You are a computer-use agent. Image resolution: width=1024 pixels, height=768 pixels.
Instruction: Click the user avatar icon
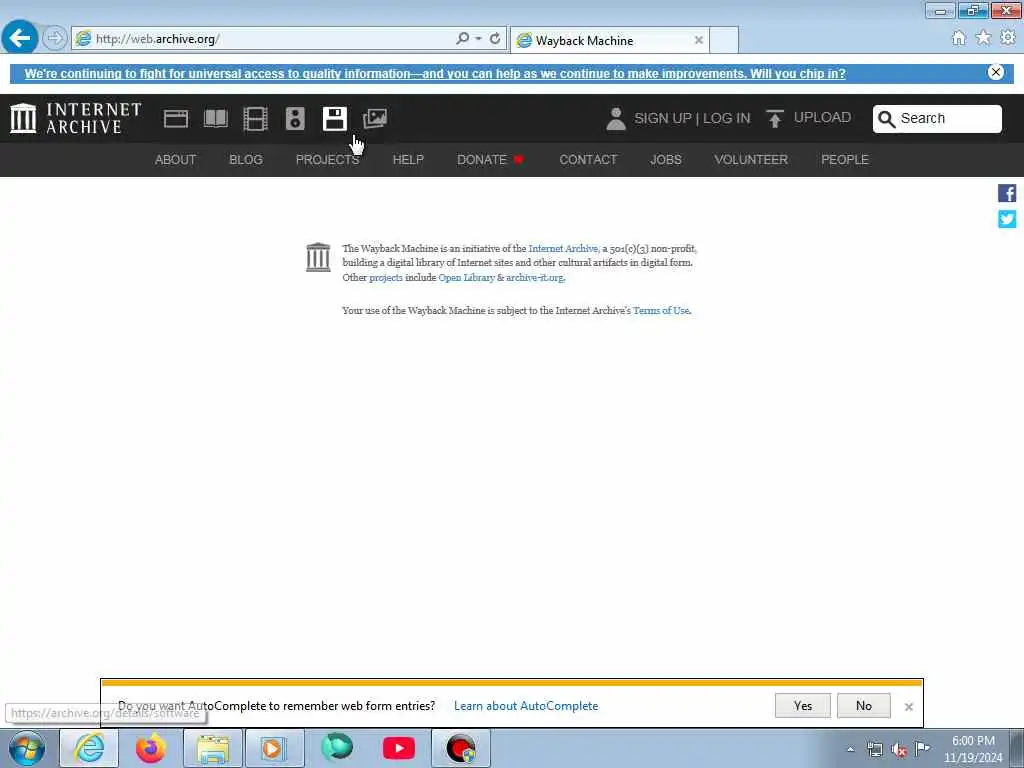click(x=615, y=119)
